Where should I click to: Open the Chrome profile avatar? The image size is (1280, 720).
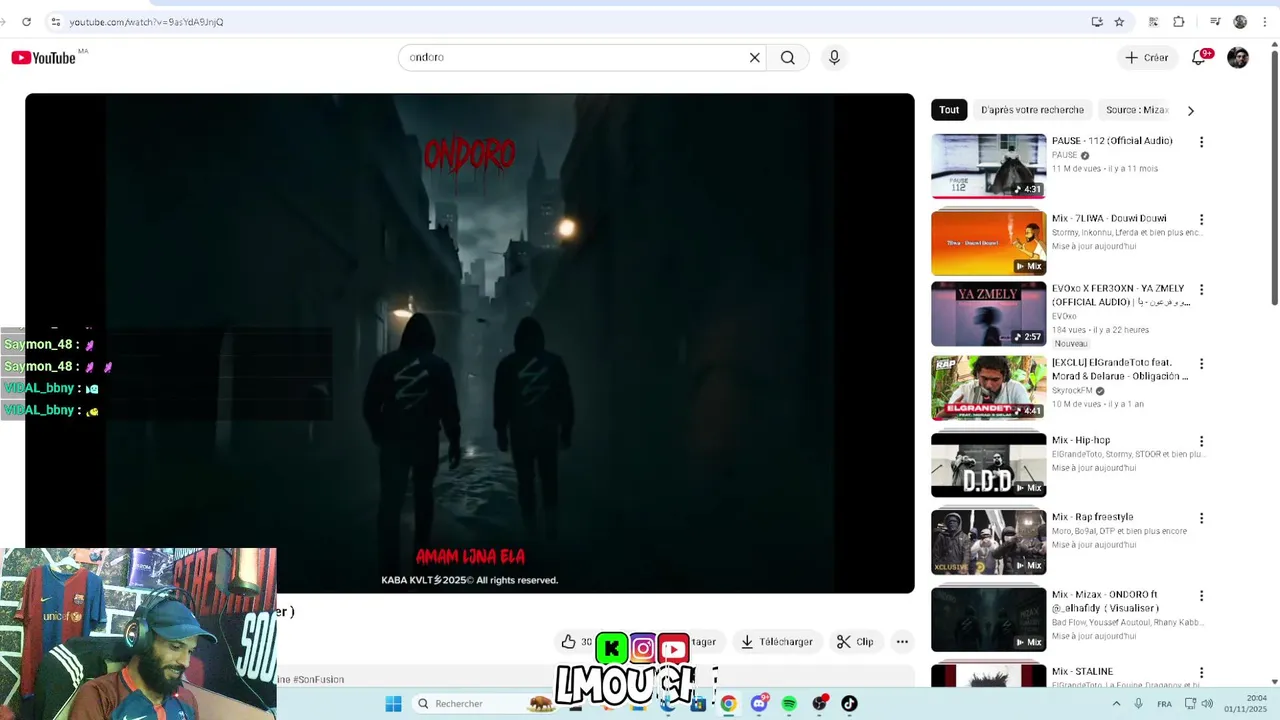click(1240, 22)
